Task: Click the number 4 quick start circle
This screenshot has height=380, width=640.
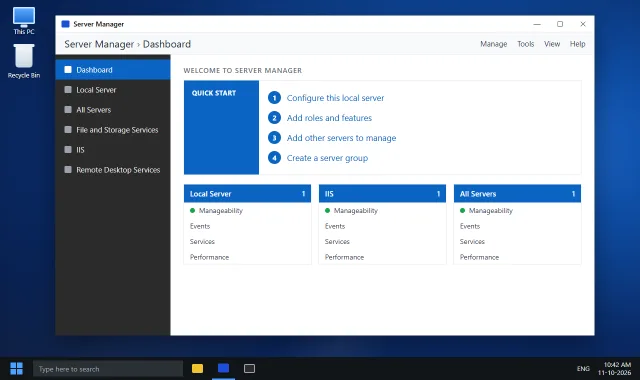Action: [274, 158]
